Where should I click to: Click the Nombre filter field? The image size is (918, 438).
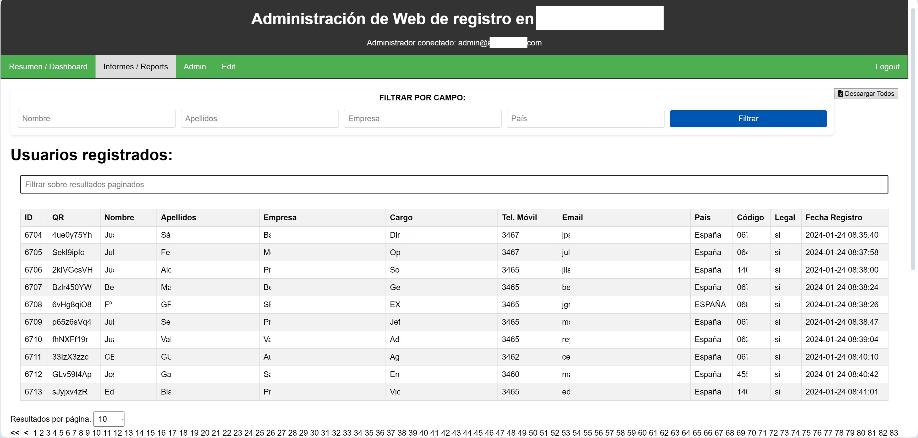[96, 118]
